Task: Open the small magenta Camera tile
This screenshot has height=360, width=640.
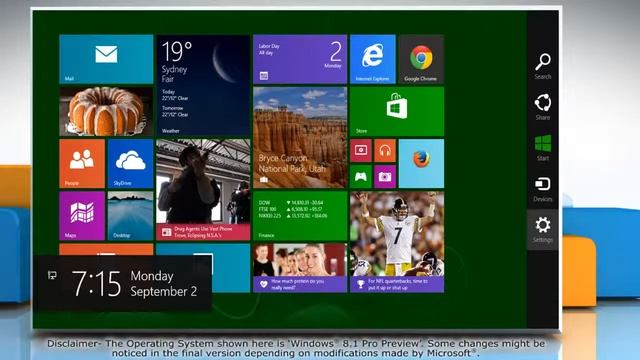Action: (385, 176)
